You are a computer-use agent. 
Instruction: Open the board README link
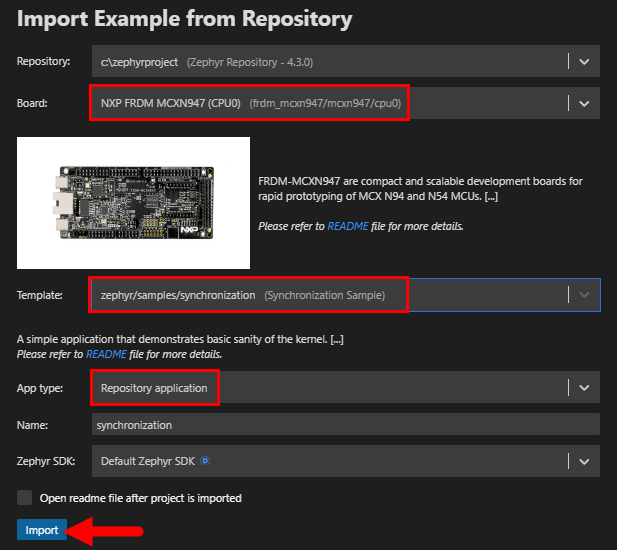click(x=348, y=226)
